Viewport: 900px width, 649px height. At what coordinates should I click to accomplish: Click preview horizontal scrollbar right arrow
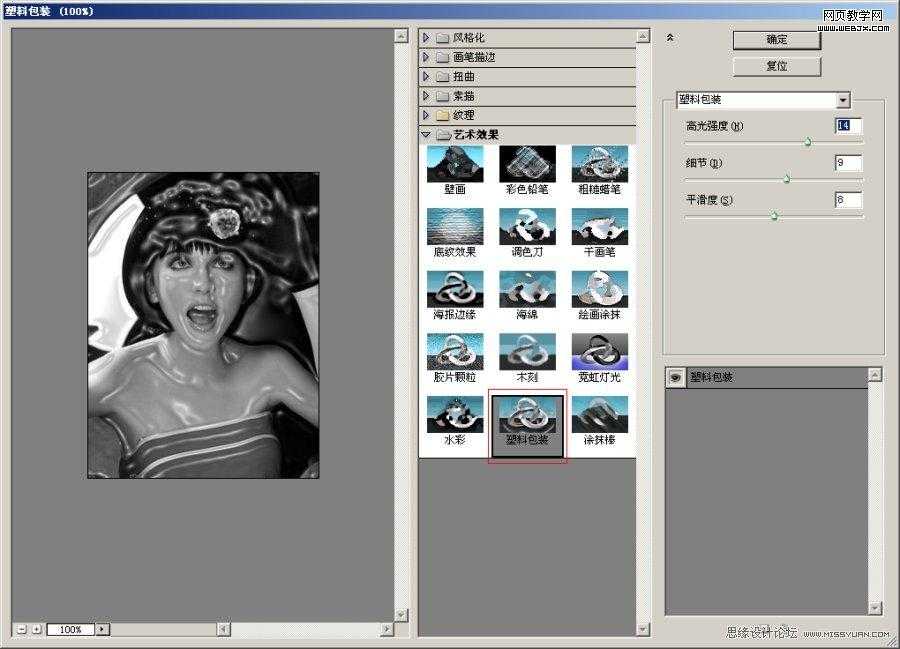click(x=387, y=629)
